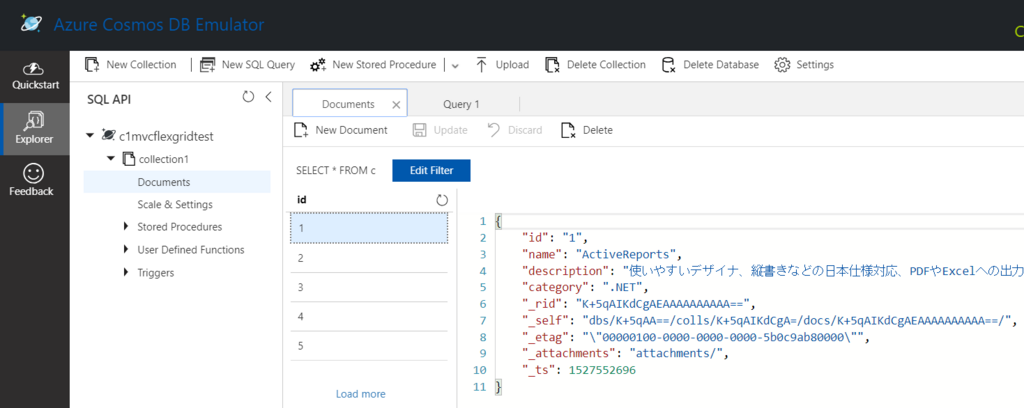Refresh the document id list
Viewport: 1024px width, 408px height.
click(442, 200)
